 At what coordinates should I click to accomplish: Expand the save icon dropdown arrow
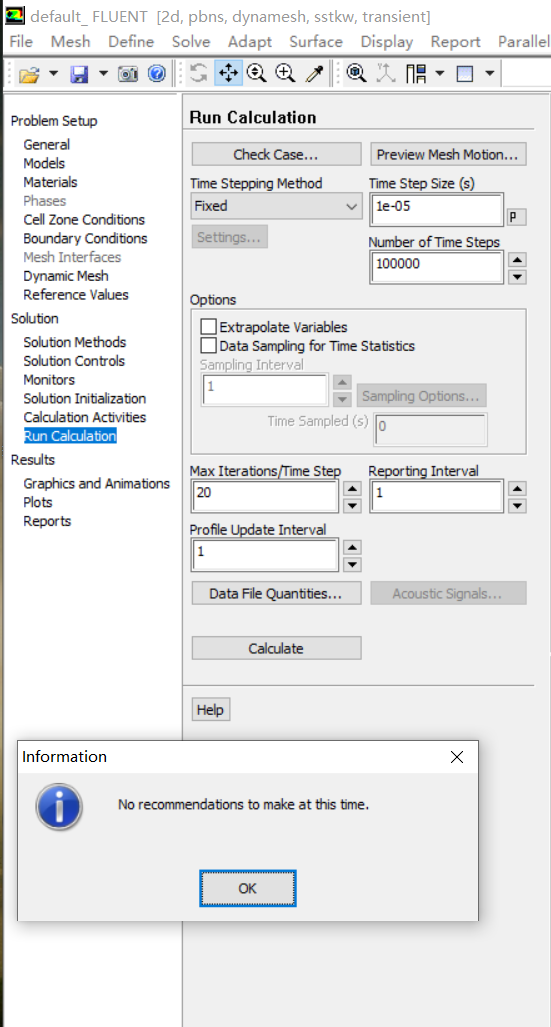(x=104, y=73)
